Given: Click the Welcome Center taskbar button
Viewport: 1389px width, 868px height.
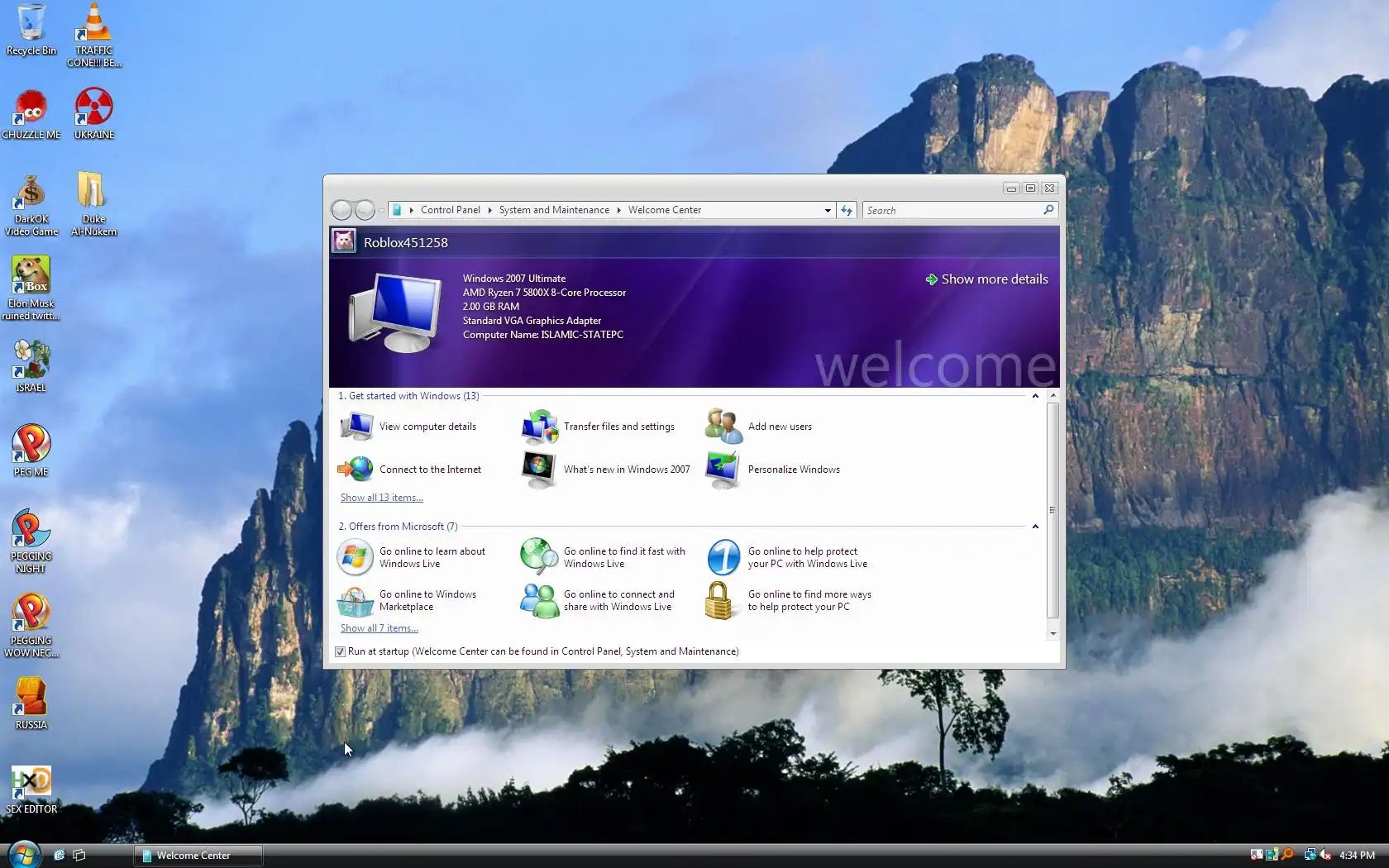Looking at the screenshot, I should pos(198,856).
